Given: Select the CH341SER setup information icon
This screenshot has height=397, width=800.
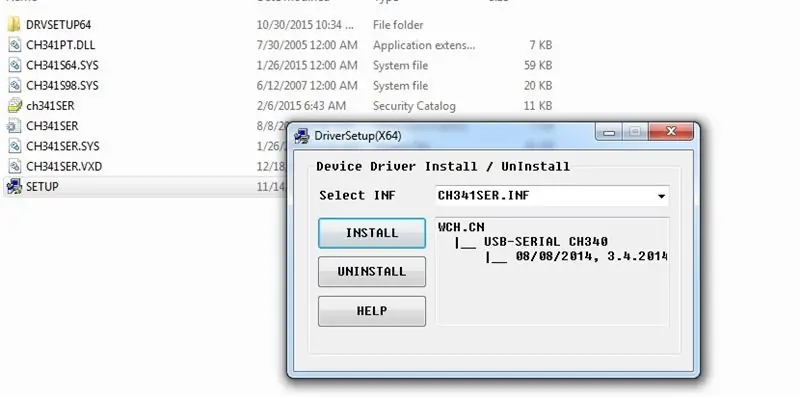Looking at the screenshot, I should point(14,126).
